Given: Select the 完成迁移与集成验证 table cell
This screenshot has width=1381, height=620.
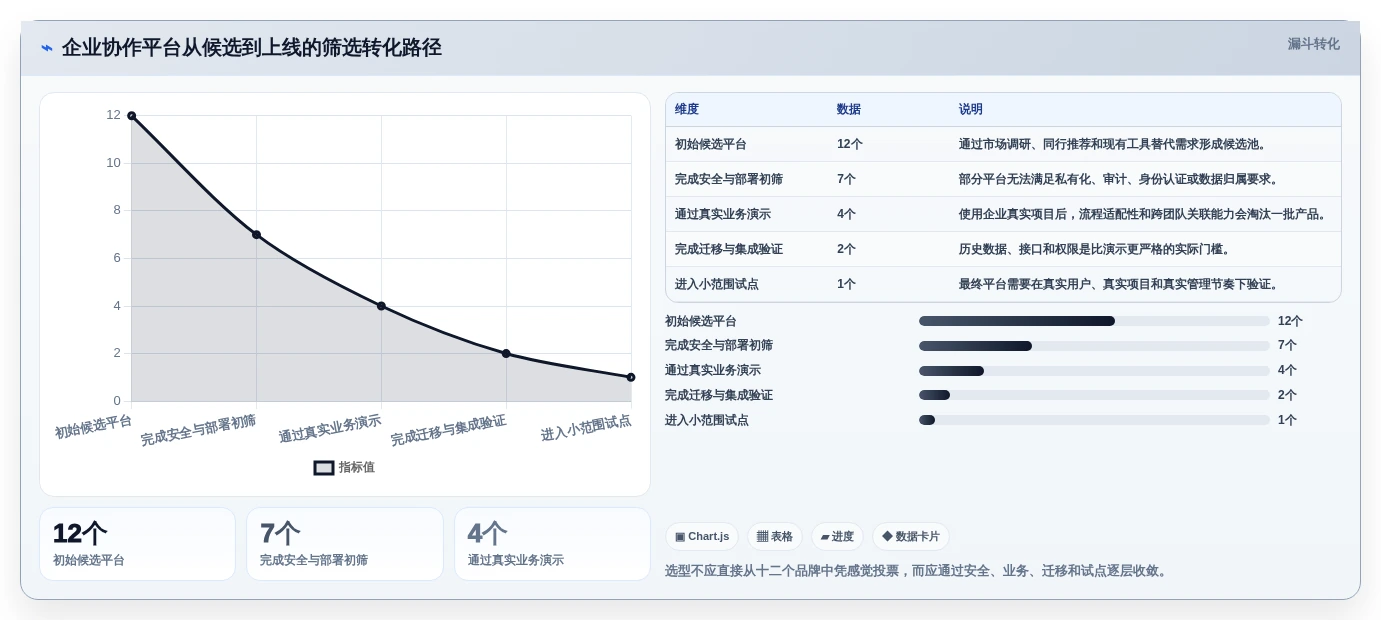Looking at the screenshot, I should pos(729,249).
